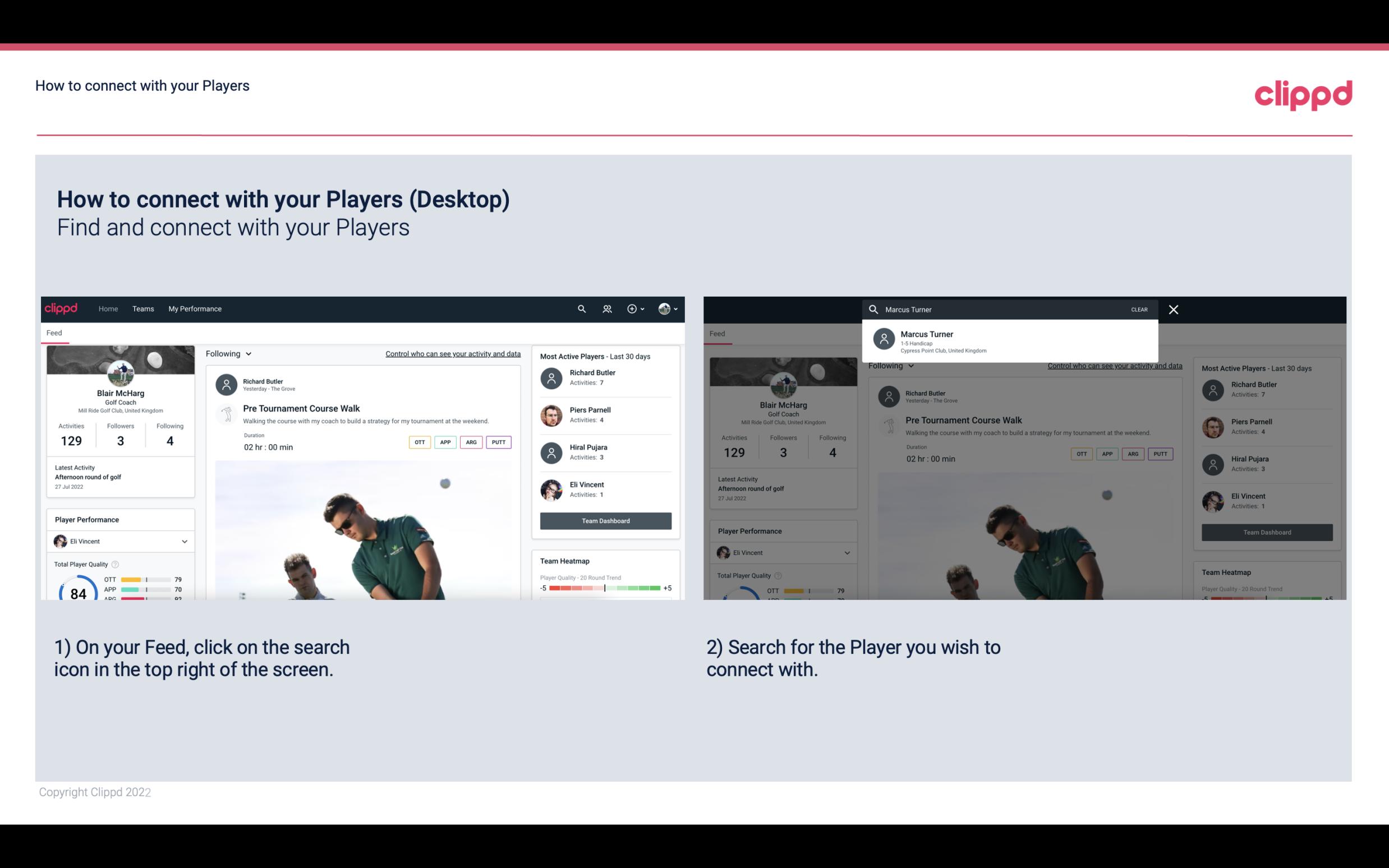The width and height of the screenshot is (1389, 868).
Task: Select the Home menu tab
Action: click(x=107, y=308)
